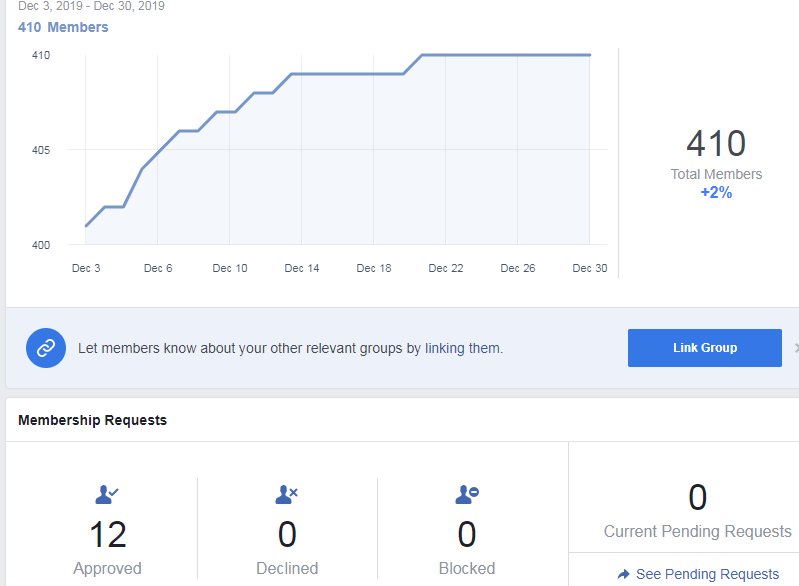
Task: Click the arrow icon beside See Pending Requests
Action: tap(623, 574)
